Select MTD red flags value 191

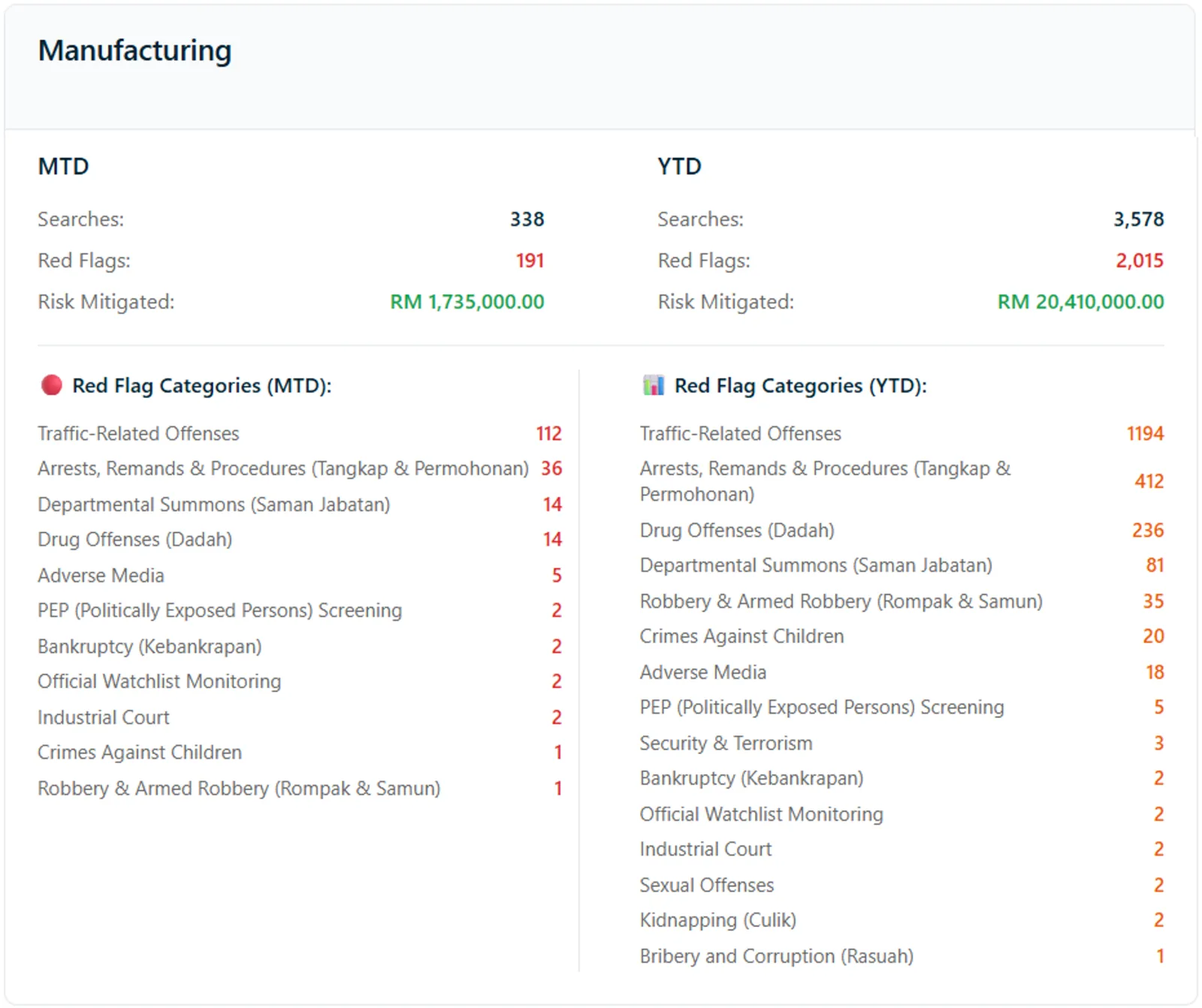[x=530, y=261]
